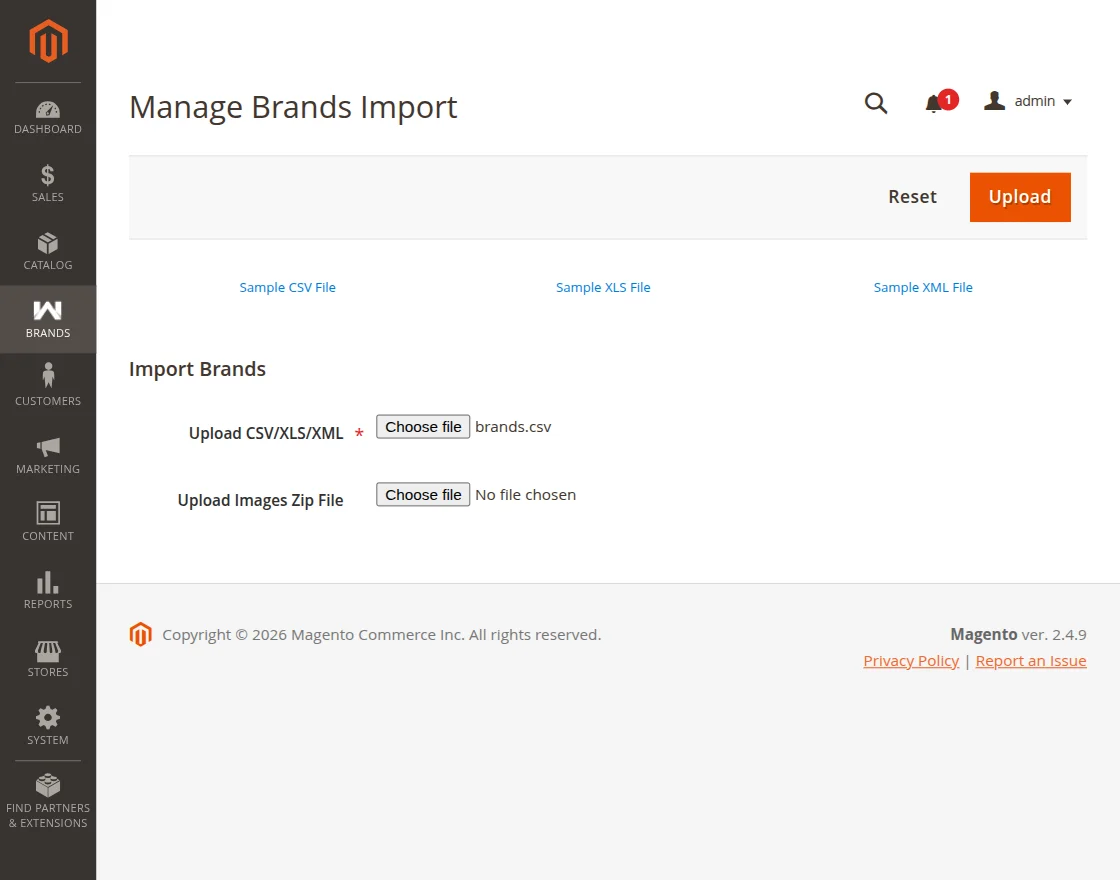Click the Import Brands section title

(197, 369)
